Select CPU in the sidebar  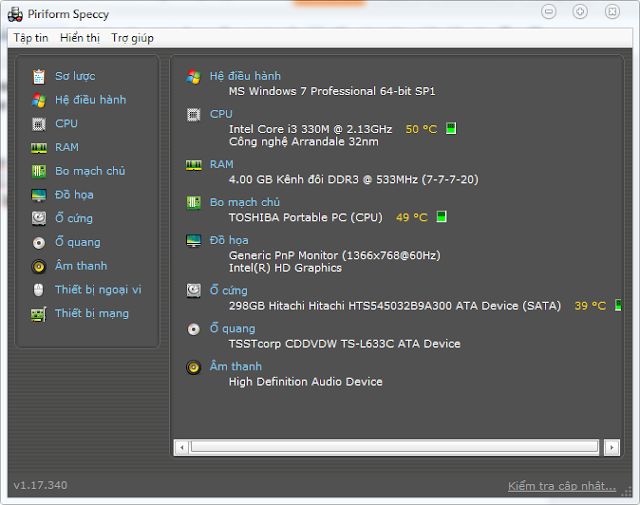tap(67, 124)
